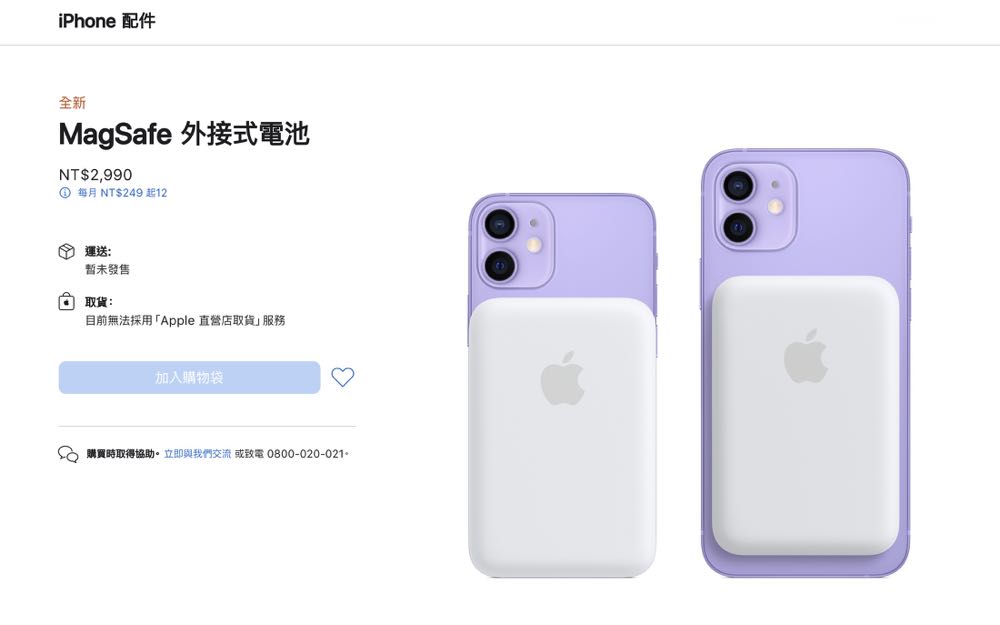Open the iPhone 配件 header section

click(x=107, y=21)
